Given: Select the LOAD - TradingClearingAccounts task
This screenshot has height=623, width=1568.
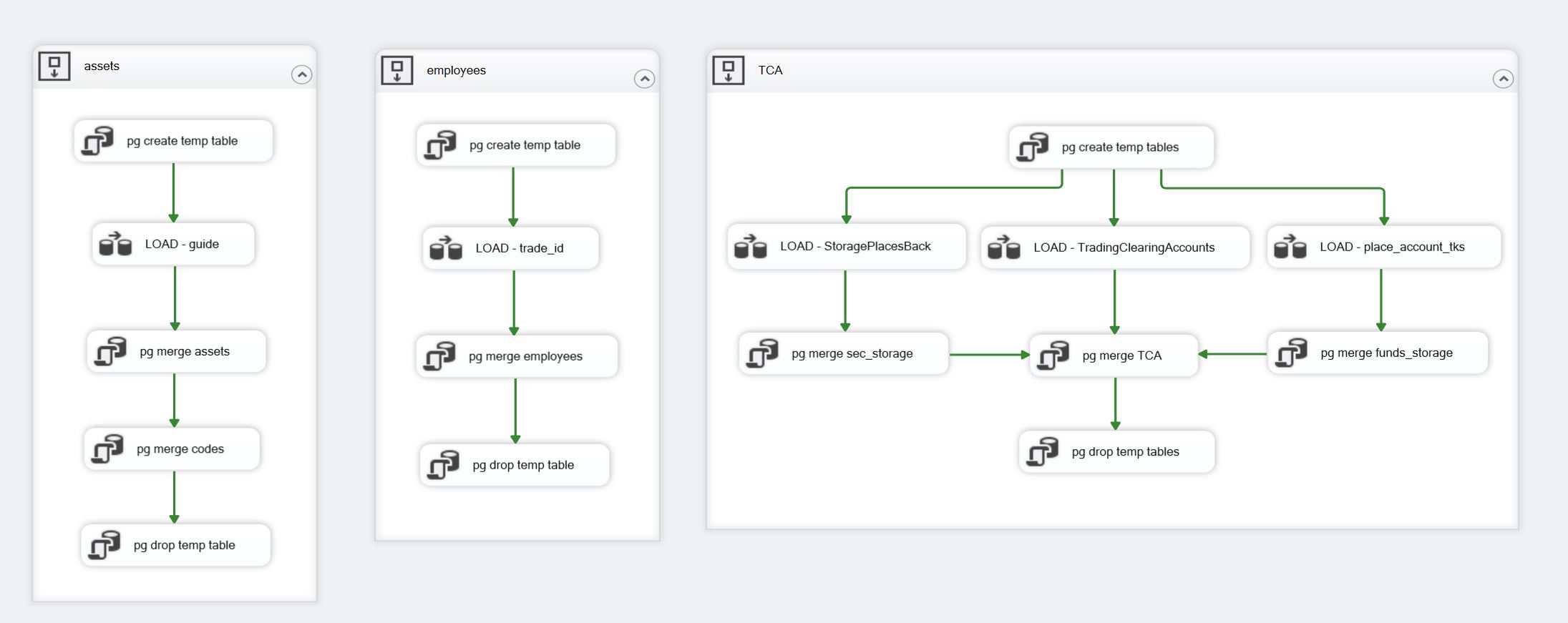Looking at the screenshot, I should (x=1123, y=247).
